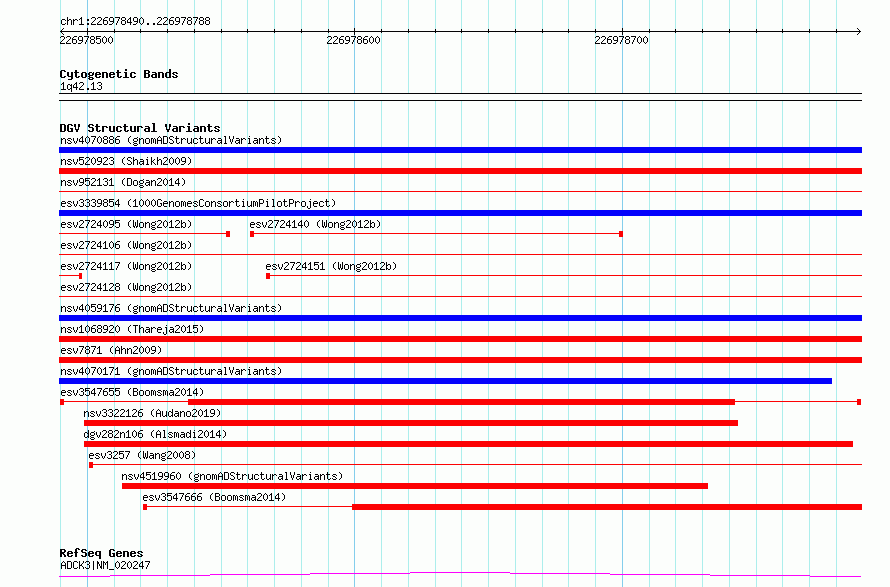The height and width of the screenshot is (587, 890).
Task: Open esv2724128 (Wong2012b) variant label
Action: (x=126, y=287)
